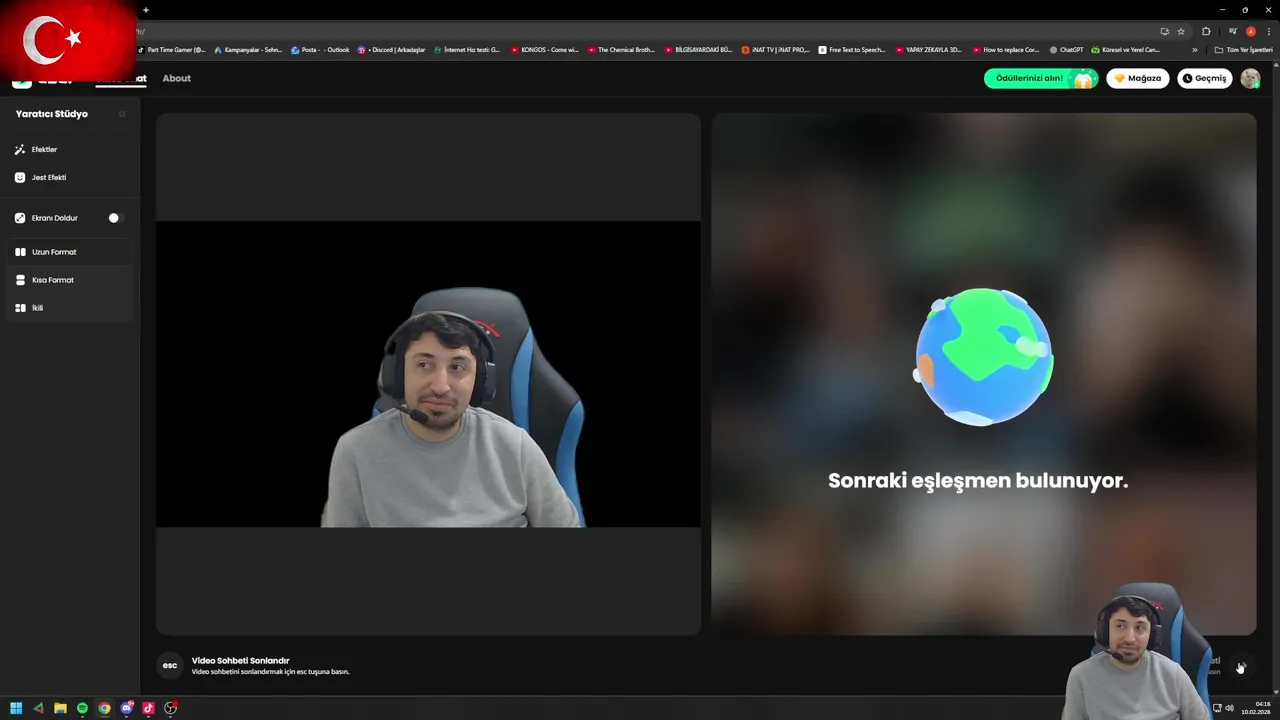Bookmark this page with the star icon
The image size is (1280, 720).
tap(1181, 31)
